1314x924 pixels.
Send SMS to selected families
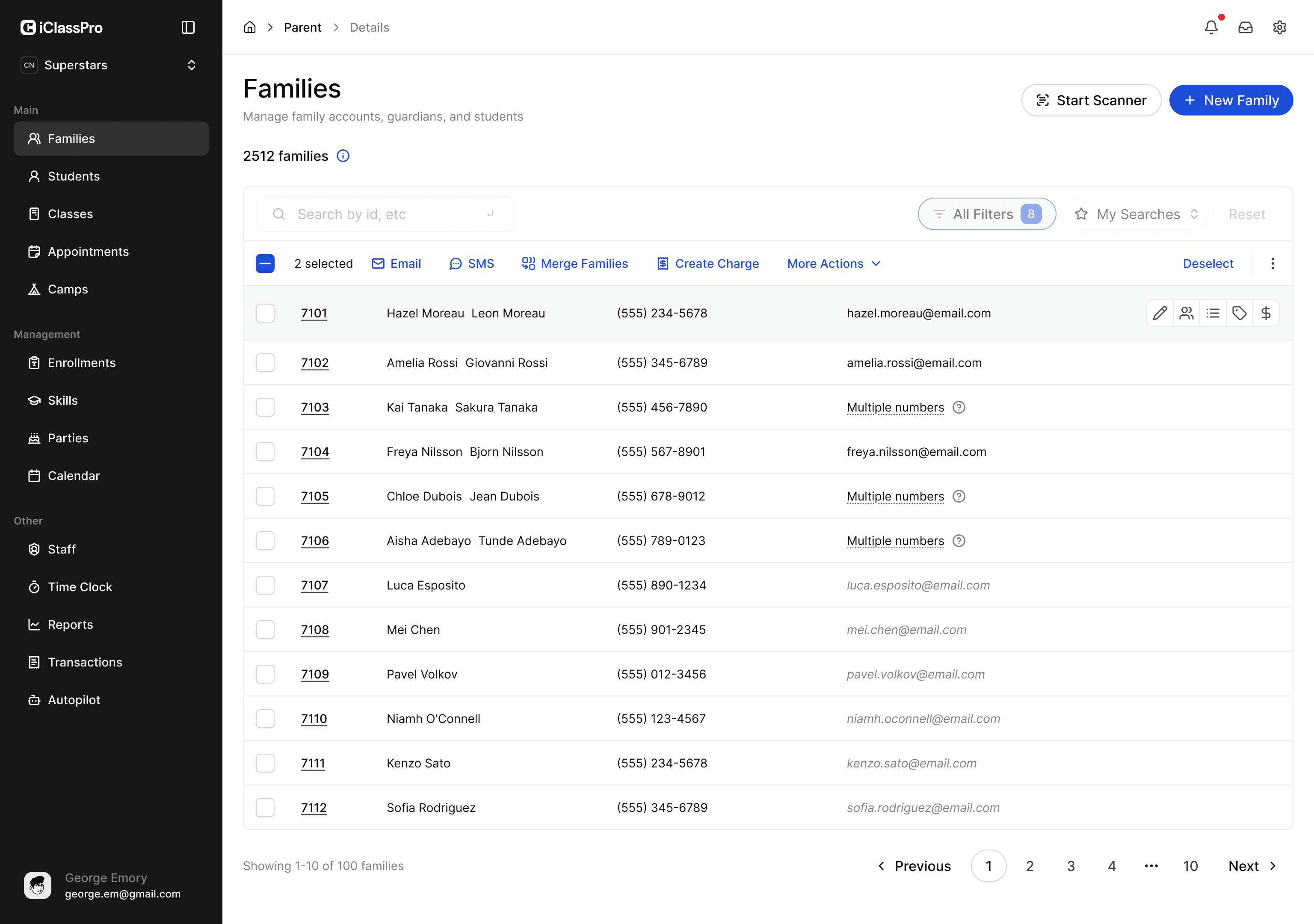click(471, 264)
